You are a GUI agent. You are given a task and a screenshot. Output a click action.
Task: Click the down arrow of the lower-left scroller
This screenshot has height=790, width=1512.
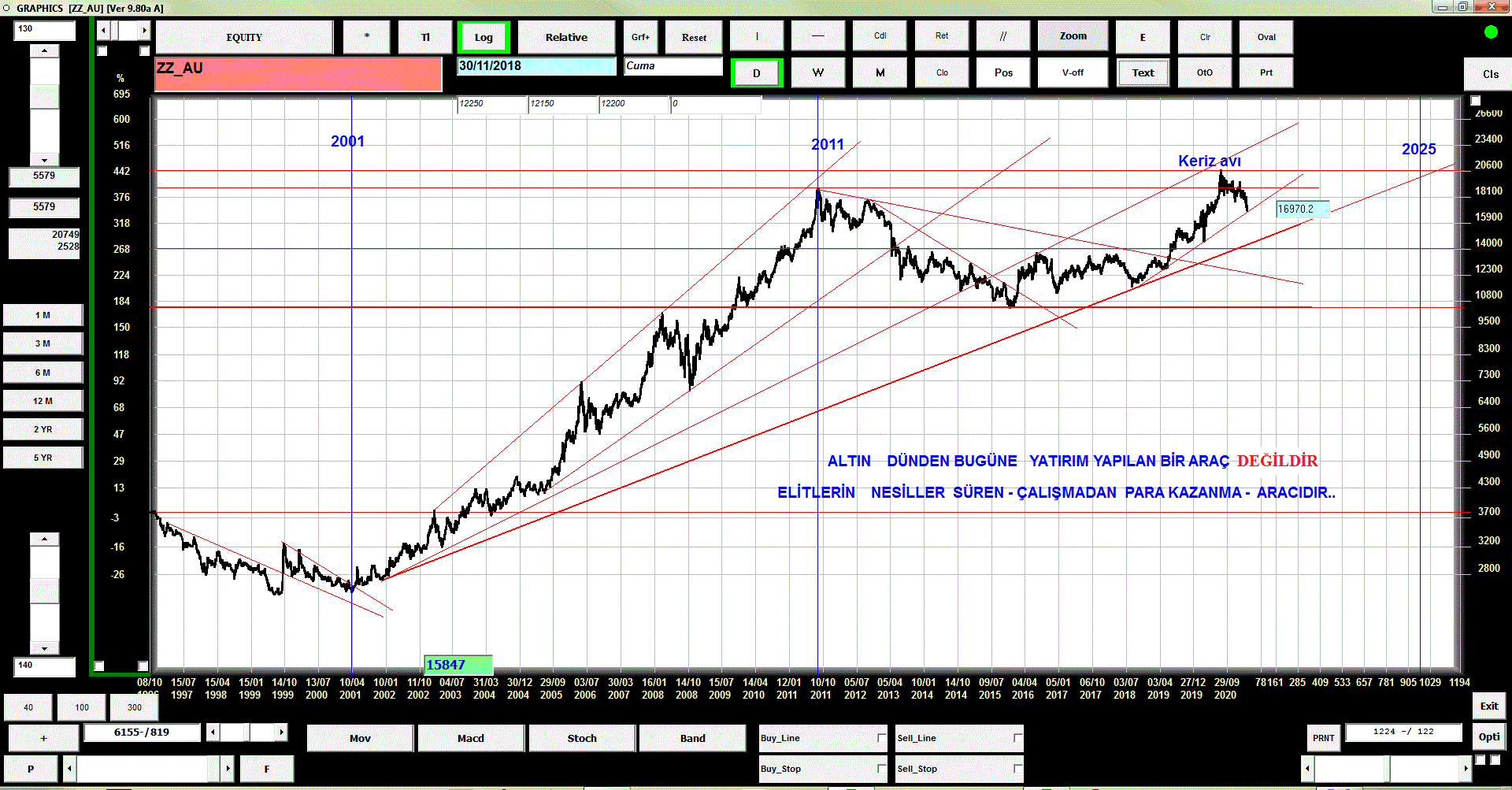tap(44, 648)
